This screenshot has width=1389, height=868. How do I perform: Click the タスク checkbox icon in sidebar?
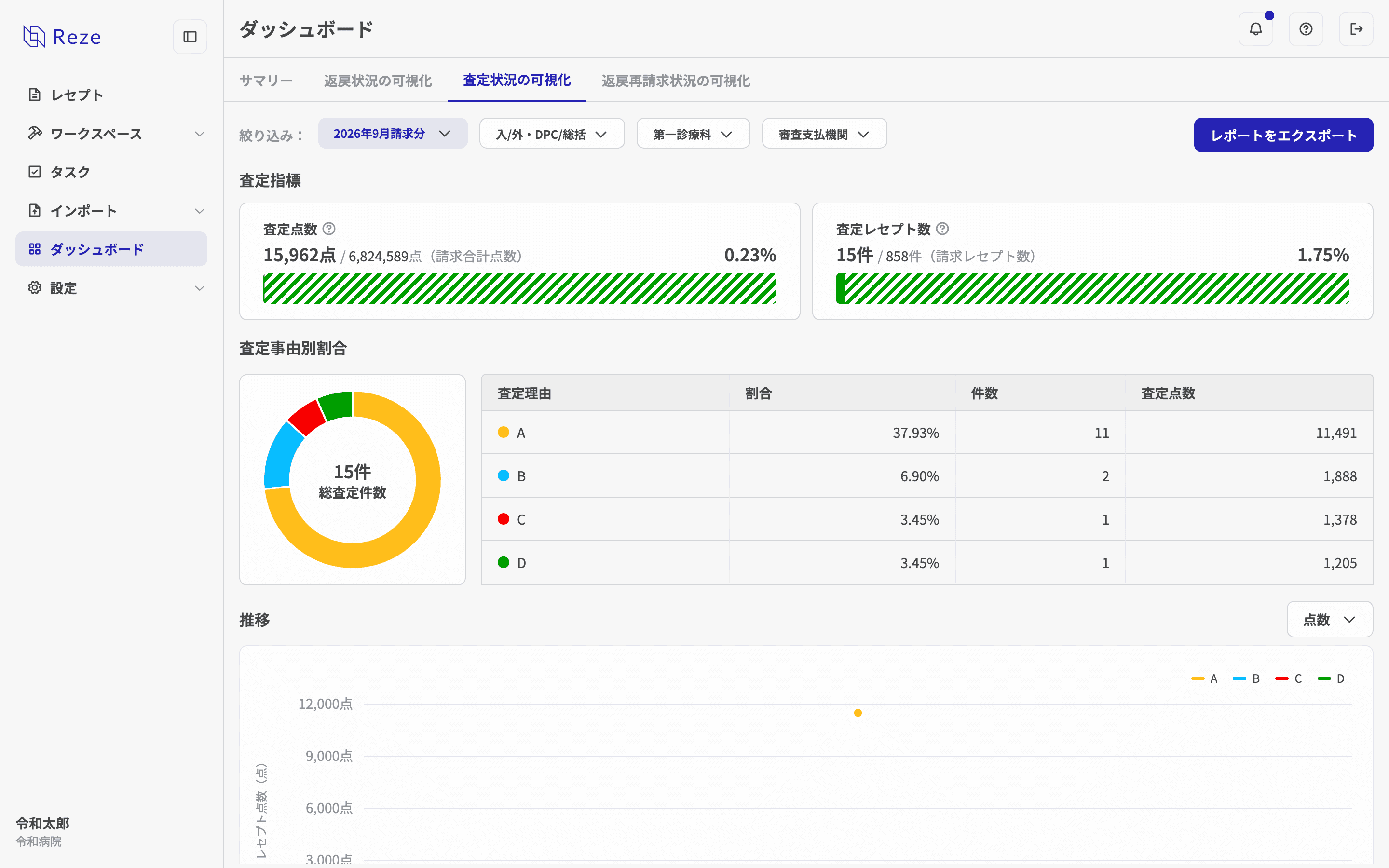(34, 172)
